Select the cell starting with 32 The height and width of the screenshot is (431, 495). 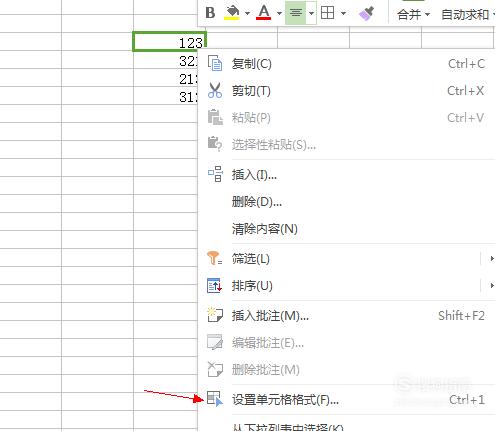(x=166, y=60)
